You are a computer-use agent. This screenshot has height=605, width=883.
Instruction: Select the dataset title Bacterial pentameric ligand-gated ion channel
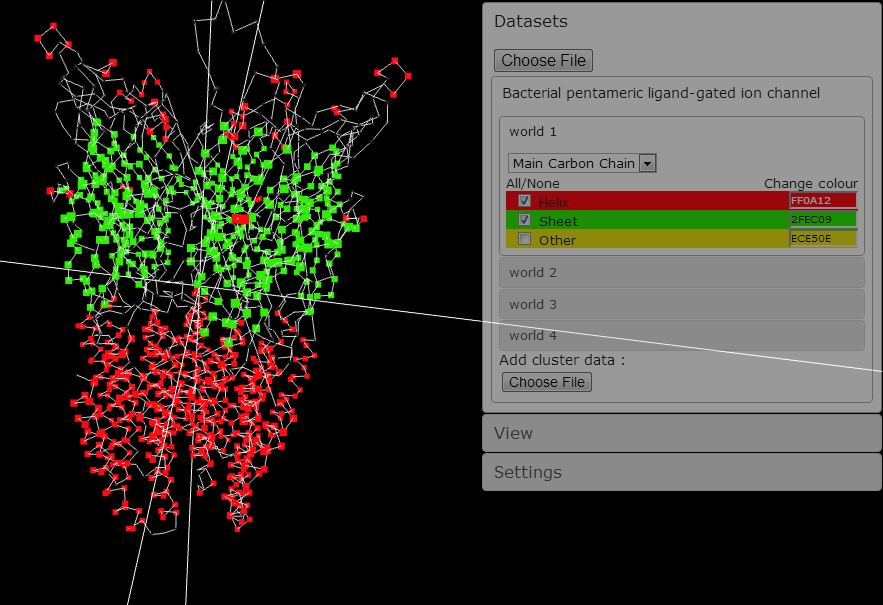(x=661, y=93)
